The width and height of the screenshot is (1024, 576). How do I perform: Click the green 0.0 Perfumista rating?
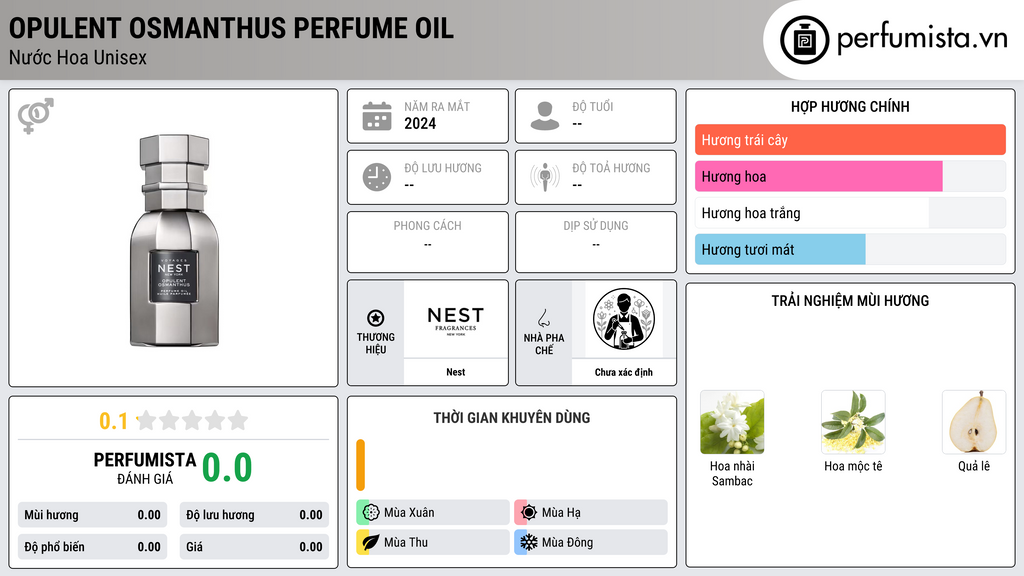point(227,468)
